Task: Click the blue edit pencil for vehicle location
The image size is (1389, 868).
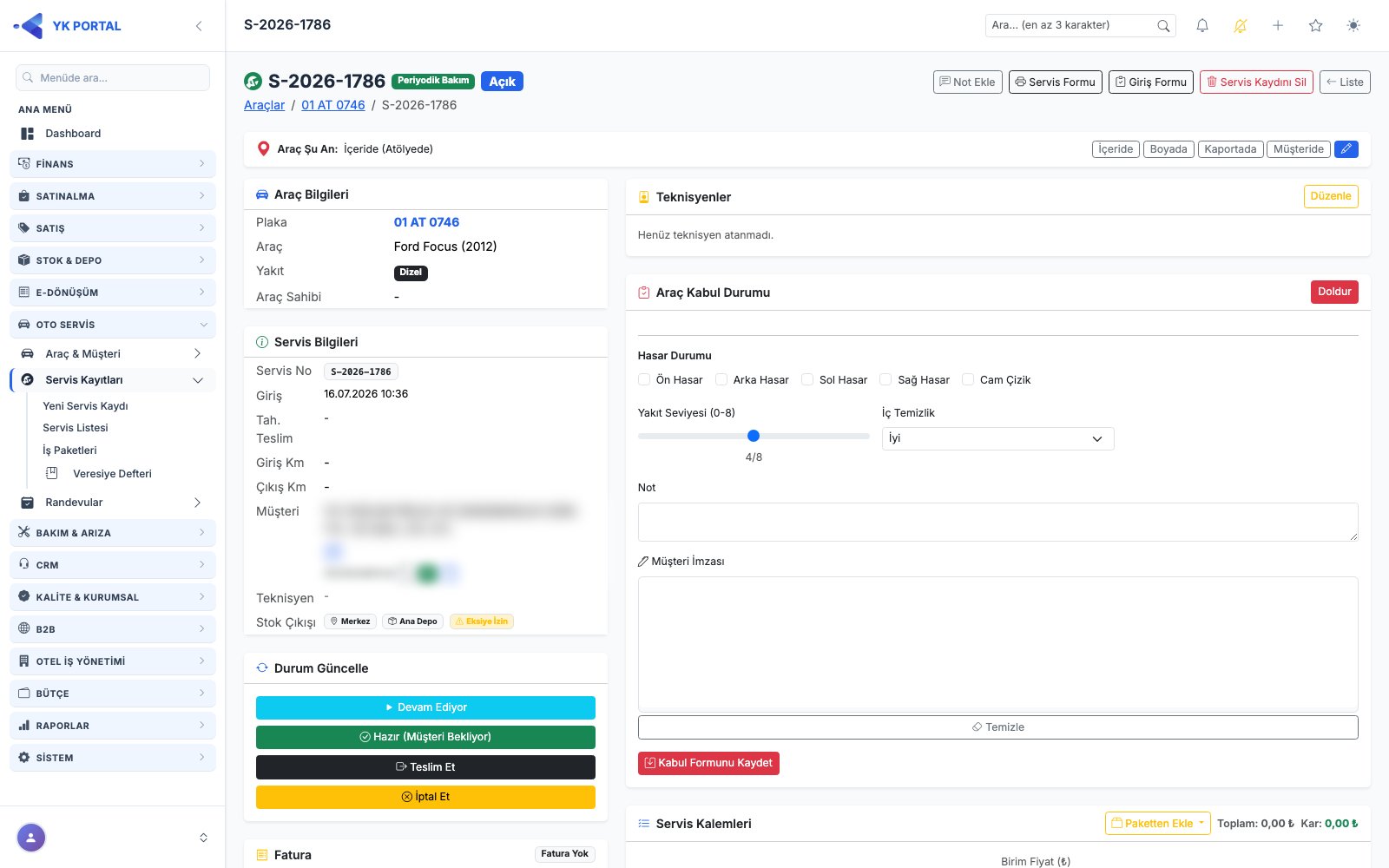Action: coord(1346,149)
